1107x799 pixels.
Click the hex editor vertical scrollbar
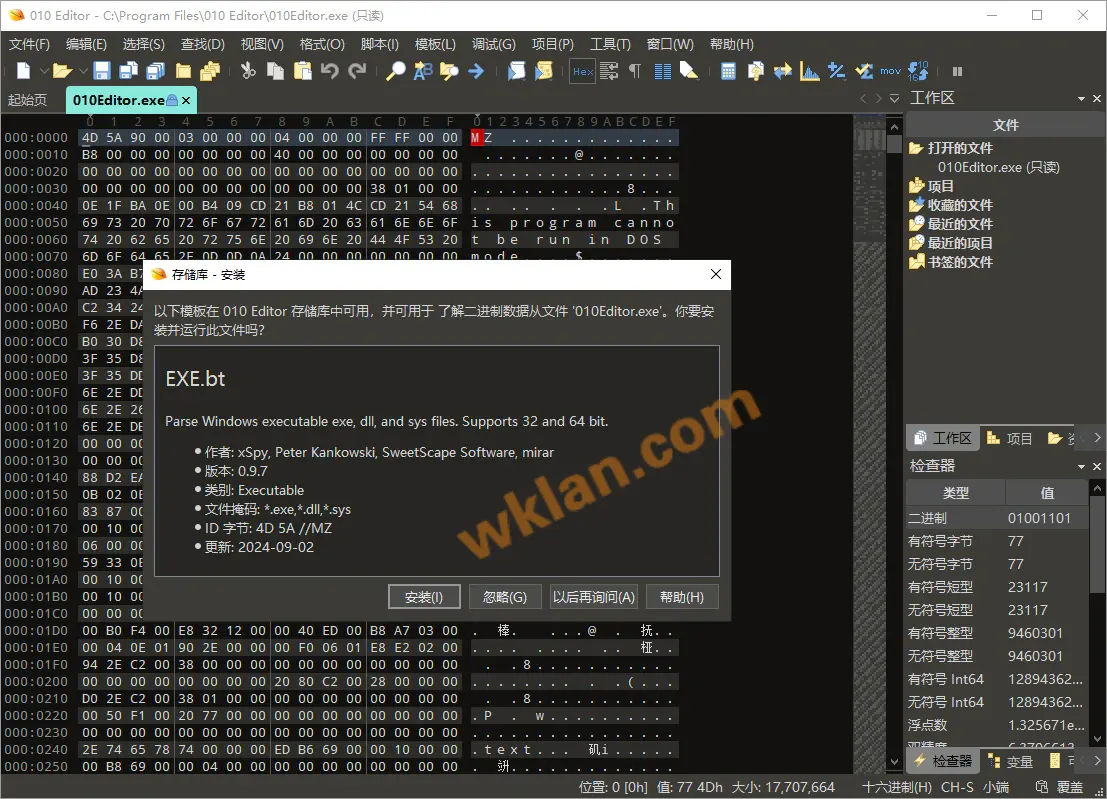pos(894,445)
